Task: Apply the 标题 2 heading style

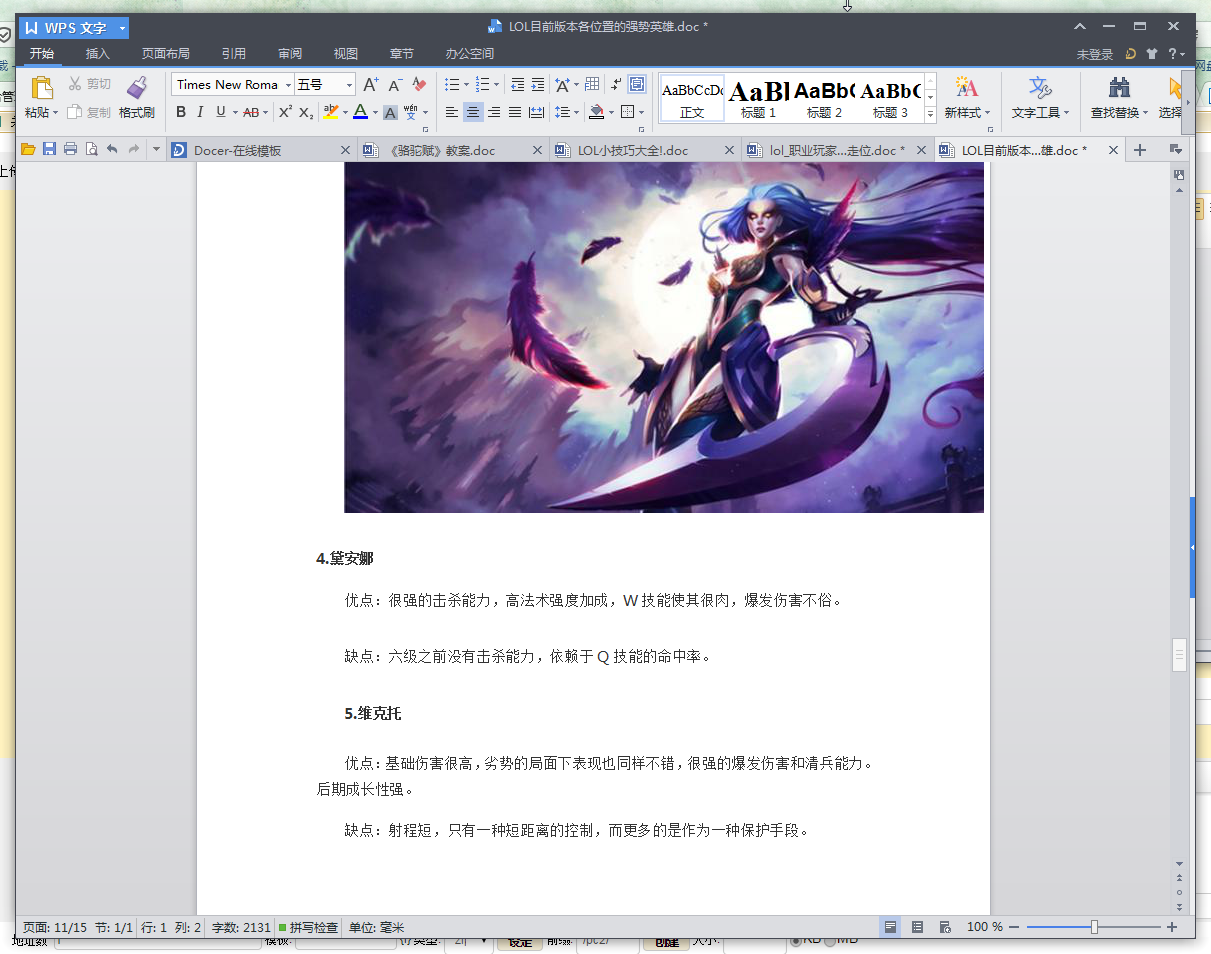Action: point(825,98)
